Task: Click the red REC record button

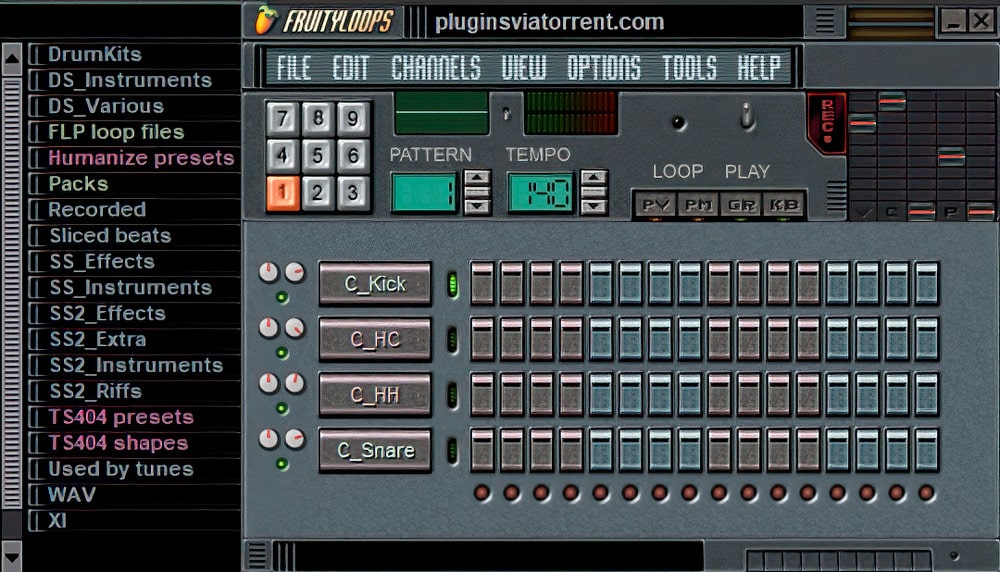Action: (x=828, y=123)
